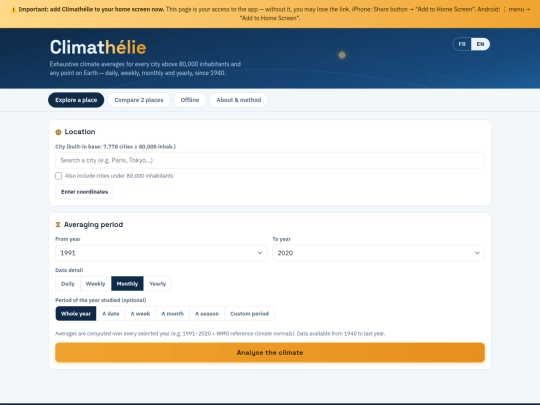
Task: Switch language to FR
Action: 462,44
